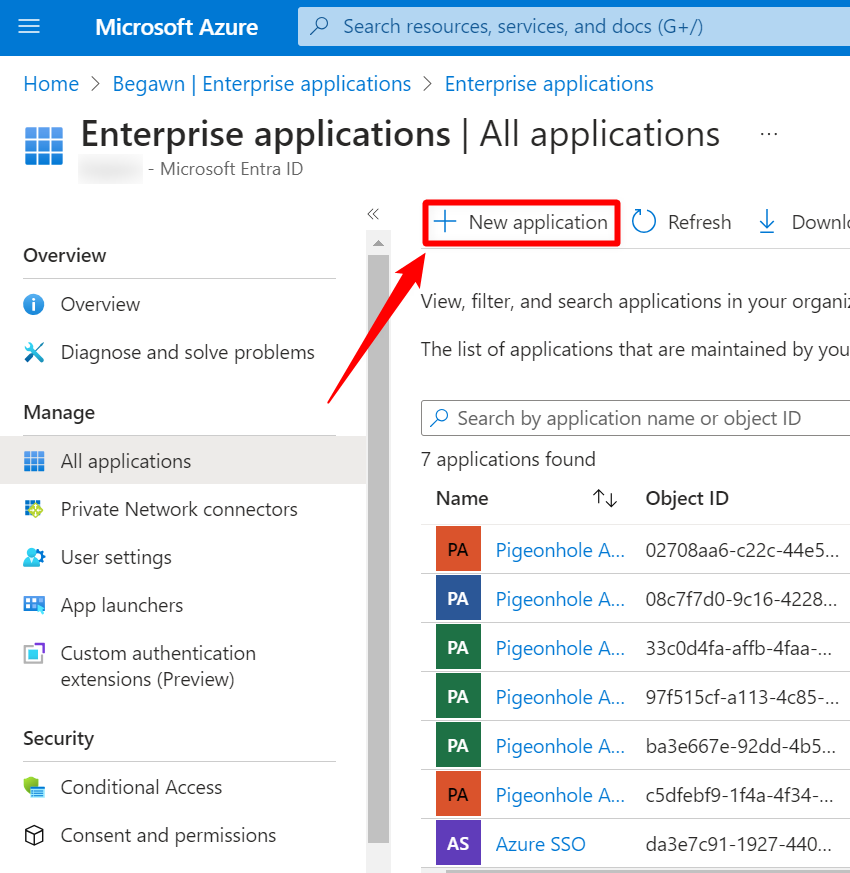Collapse the sidebar with double chevron
850x873 pixels.
click(373, 214)
